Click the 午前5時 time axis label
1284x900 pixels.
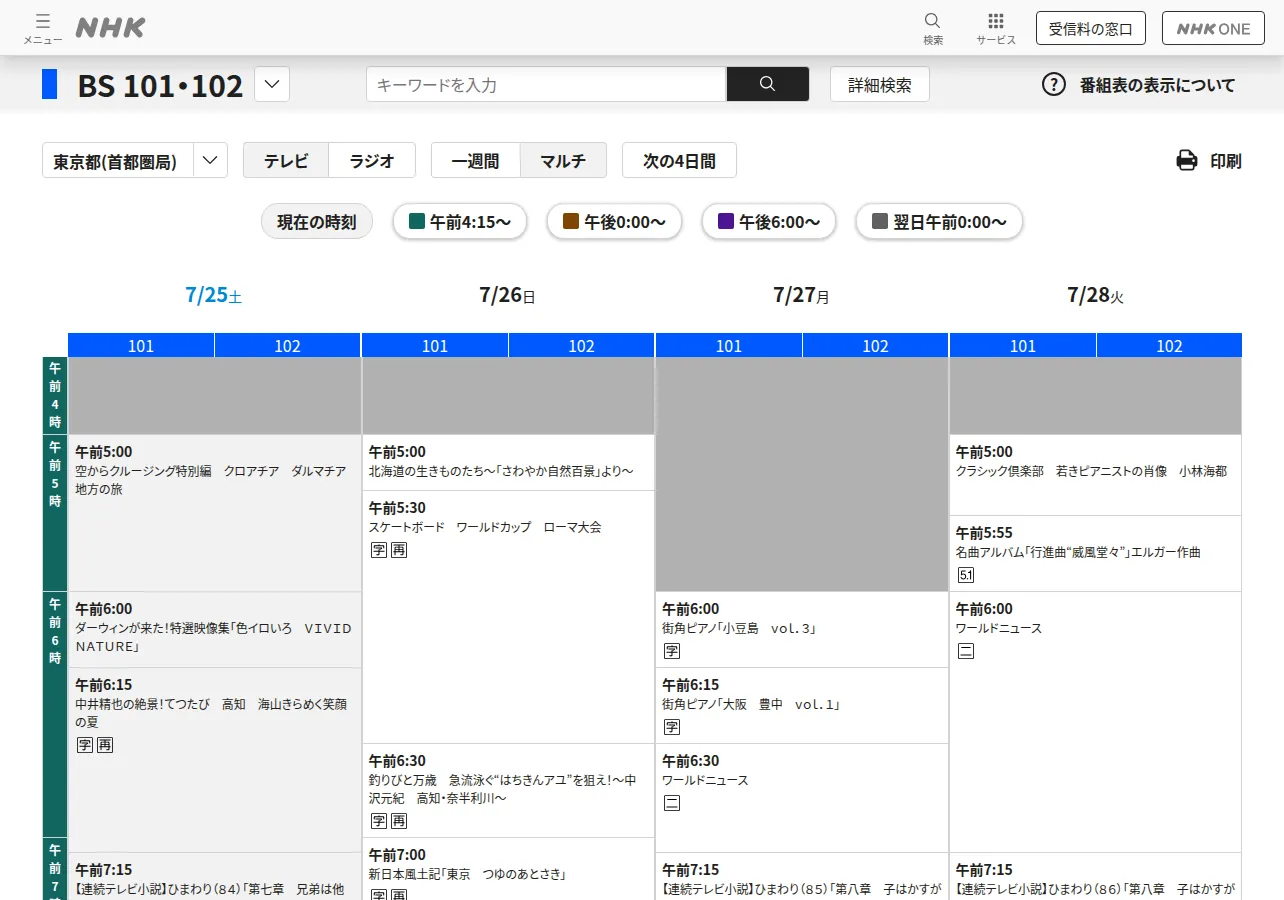click(55, 513)
